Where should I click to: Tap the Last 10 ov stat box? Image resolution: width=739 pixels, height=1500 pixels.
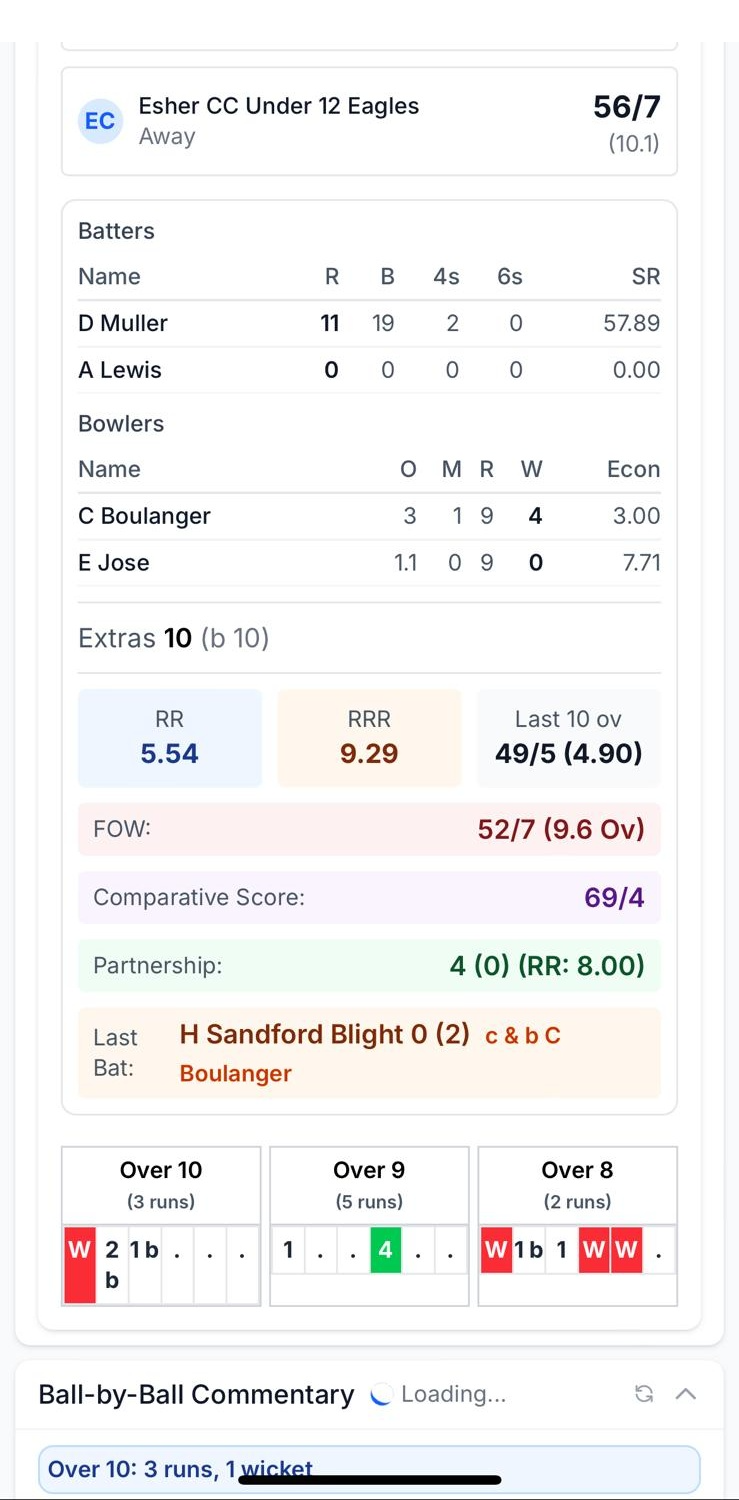(x=568, y=738)
